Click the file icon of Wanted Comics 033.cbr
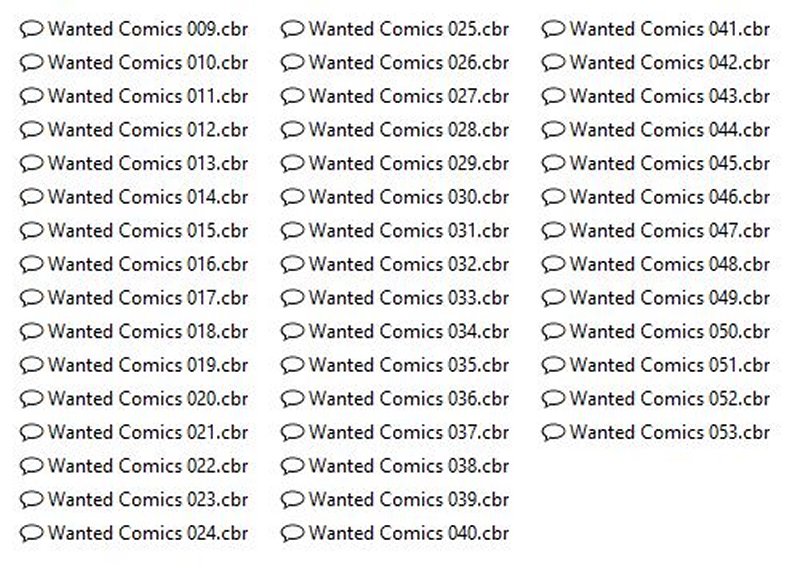Image resolution: width=794 pixels, height=573 pixels. pyautogui.click(x=292, y=298)
